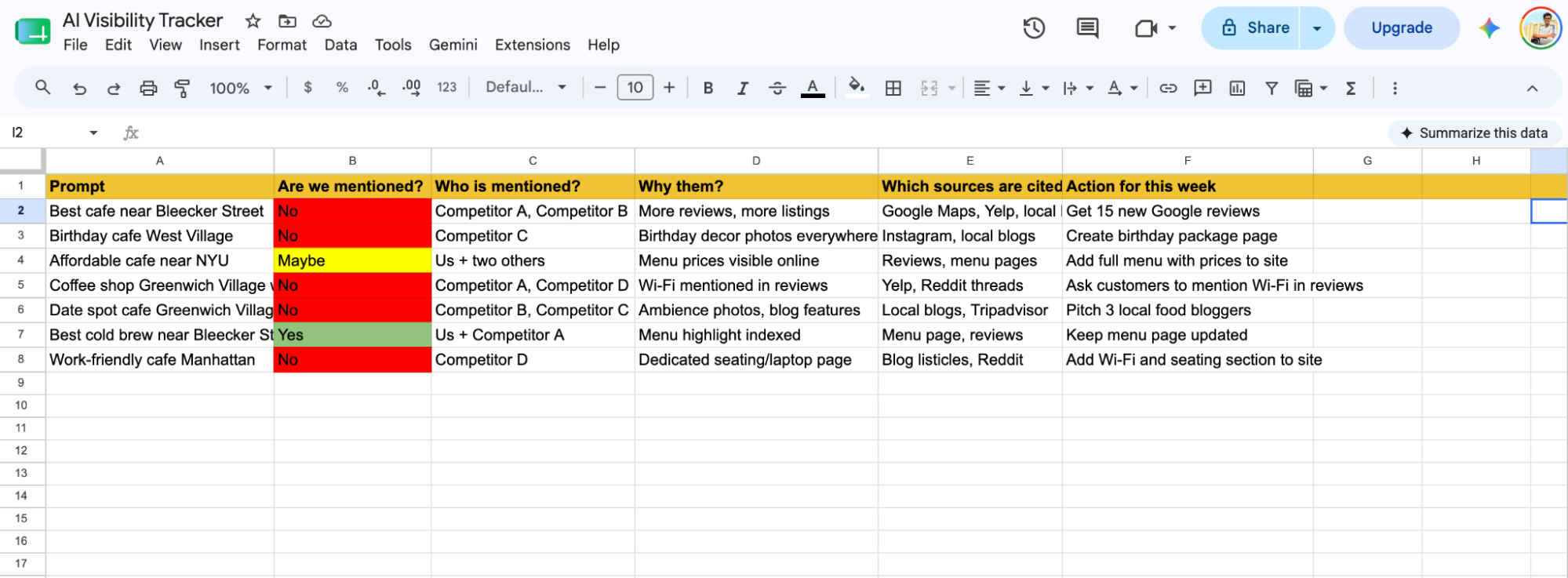This screenshot has width=1568, height=578.
Task: Open the Tools menu
Action: click(393, 45)
